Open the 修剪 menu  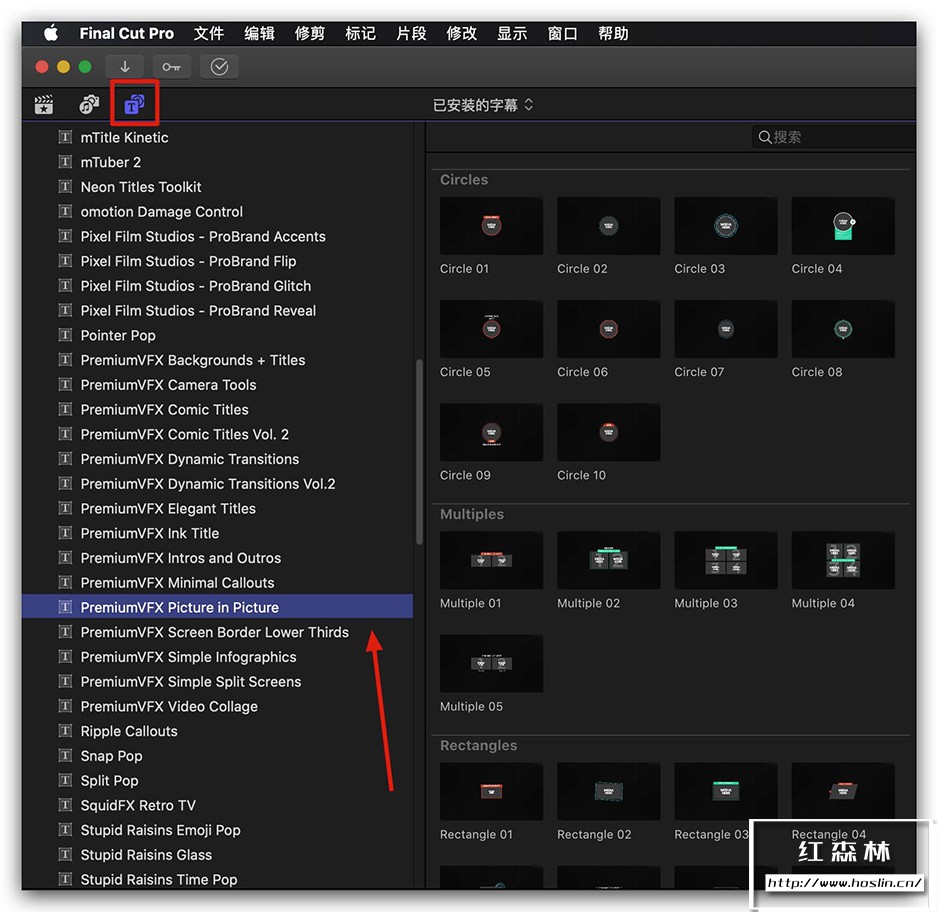310,33
